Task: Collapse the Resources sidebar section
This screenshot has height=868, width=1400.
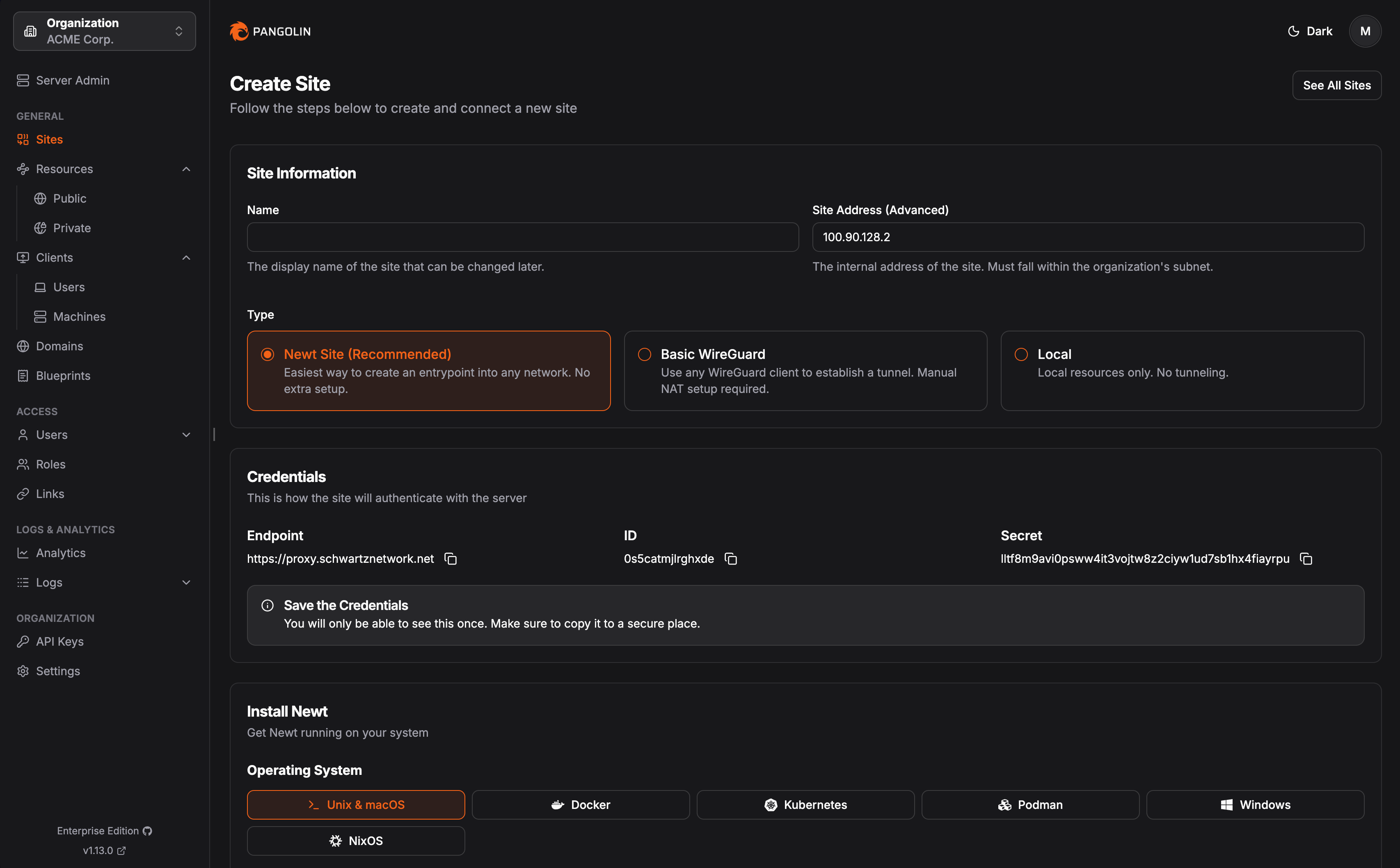Action: click(186, 169)
